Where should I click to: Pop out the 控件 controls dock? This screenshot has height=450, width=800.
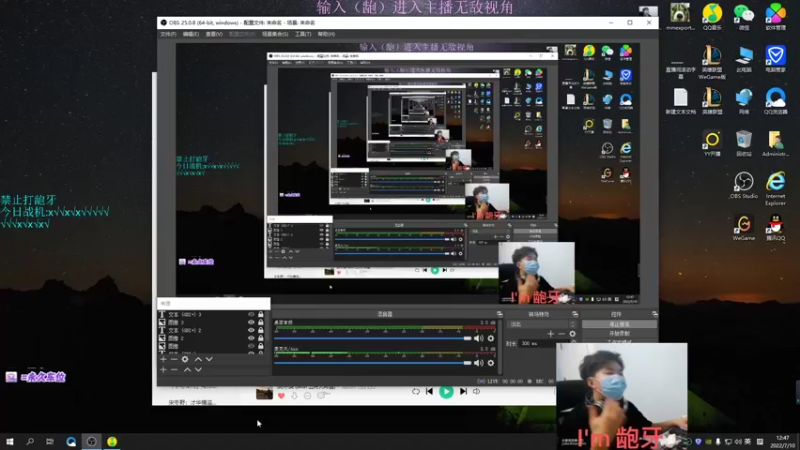(655, 314)
